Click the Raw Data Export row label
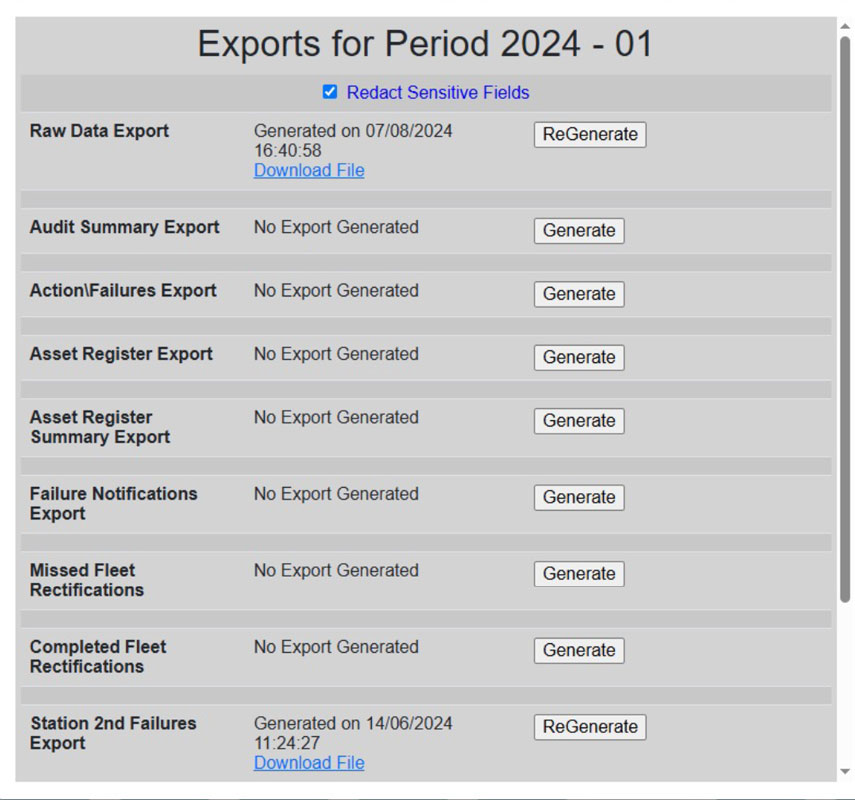Image resolution: width=855 pixels, height=800 pixels. pos(100,131)
